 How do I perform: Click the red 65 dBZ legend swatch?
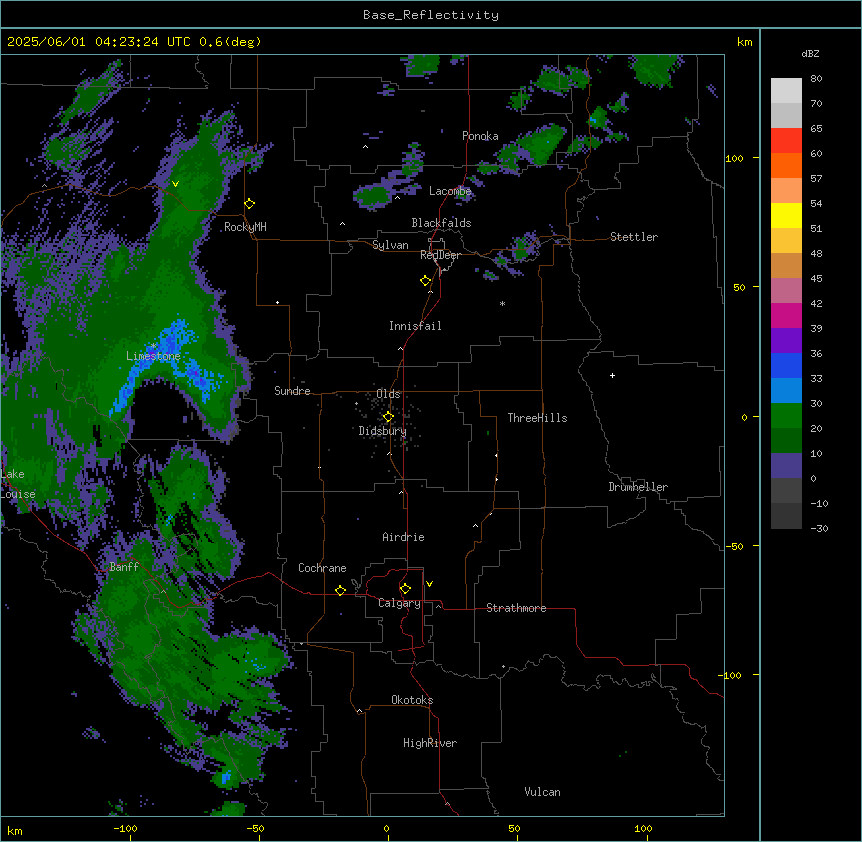click(786, 140)
